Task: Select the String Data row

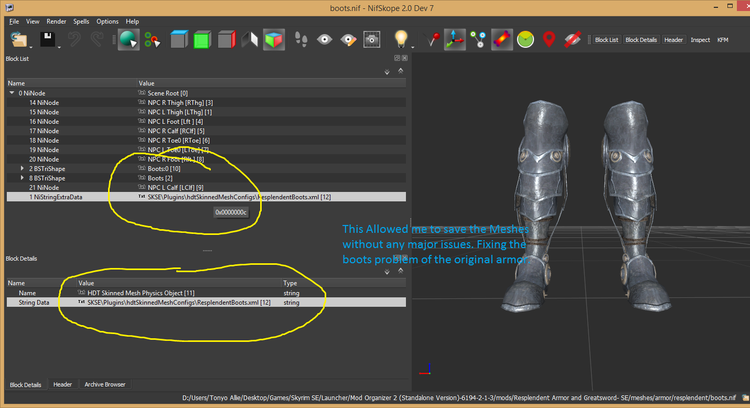Action: pos(206,303)
